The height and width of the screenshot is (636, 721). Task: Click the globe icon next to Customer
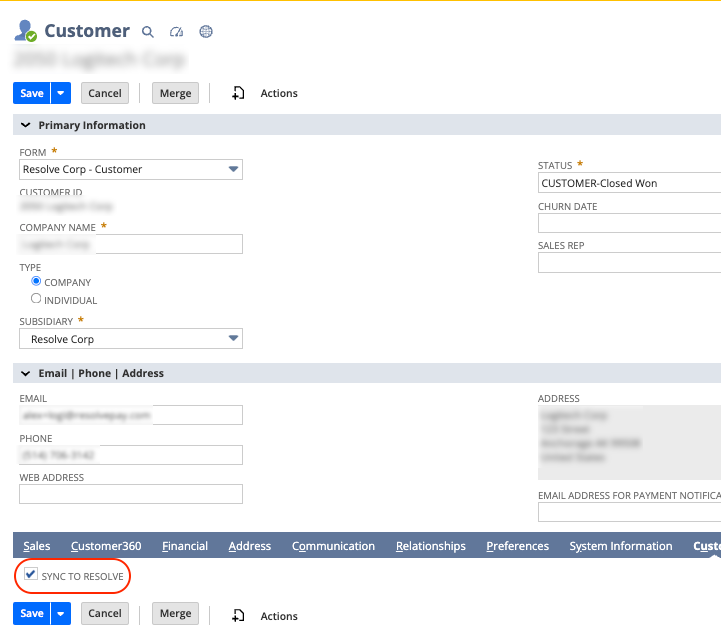206,32
